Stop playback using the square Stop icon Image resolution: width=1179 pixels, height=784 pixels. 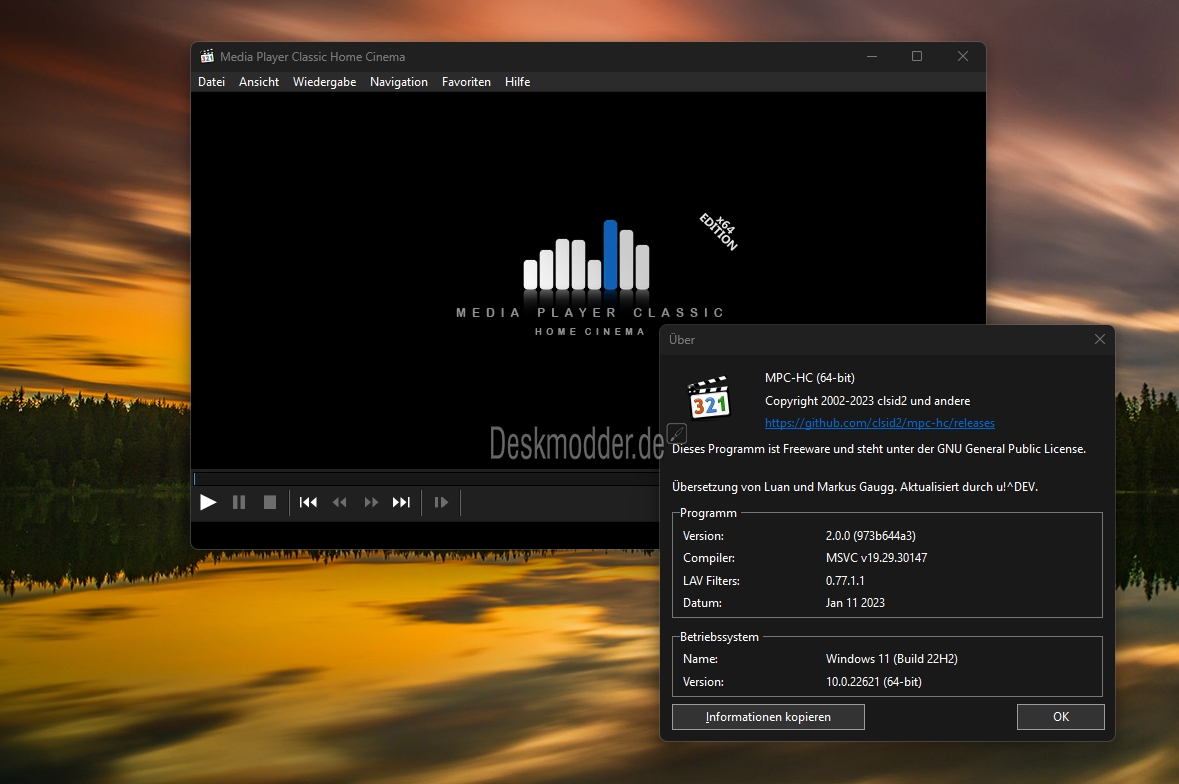click(270, 502)
